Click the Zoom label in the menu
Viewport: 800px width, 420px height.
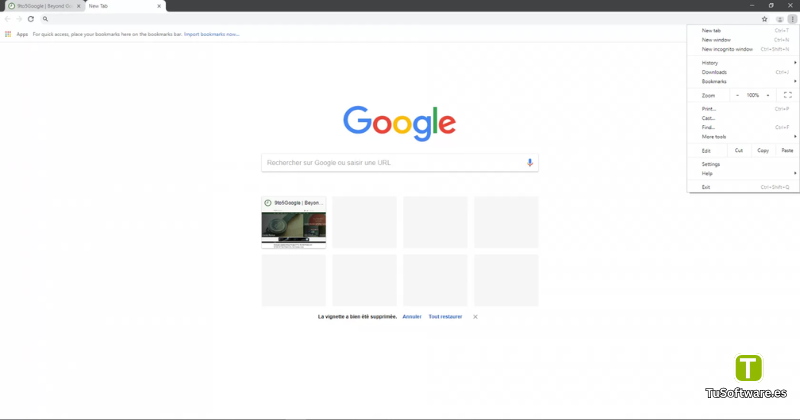[x=708, y=95]
